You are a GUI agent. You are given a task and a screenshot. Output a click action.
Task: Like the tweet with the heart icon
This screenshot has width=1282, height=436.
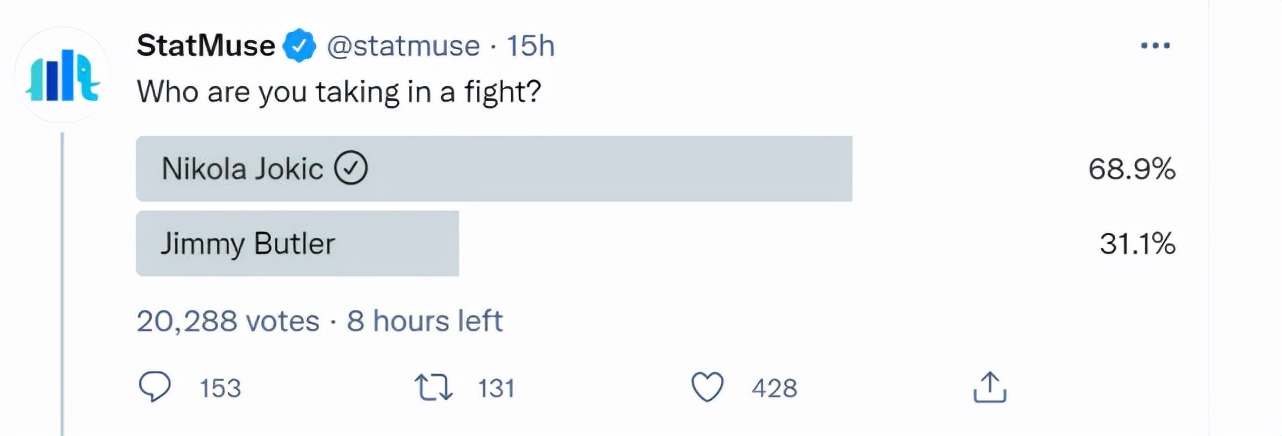point(708,387)
